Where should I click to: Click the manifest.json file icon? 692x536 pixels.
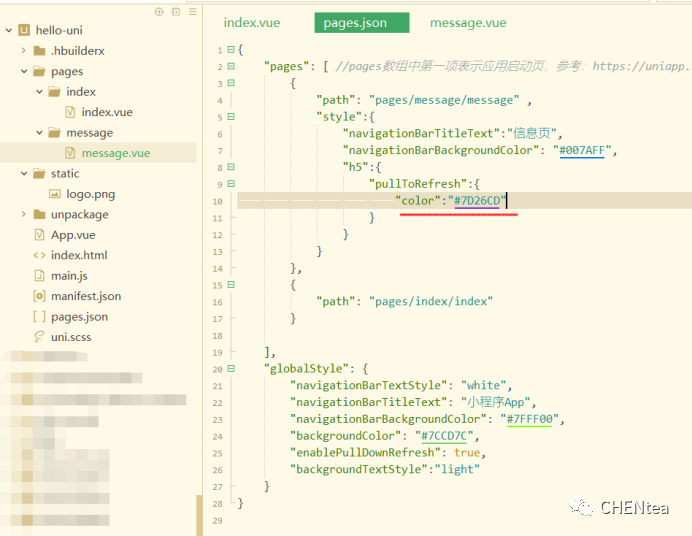click(39, 296)
